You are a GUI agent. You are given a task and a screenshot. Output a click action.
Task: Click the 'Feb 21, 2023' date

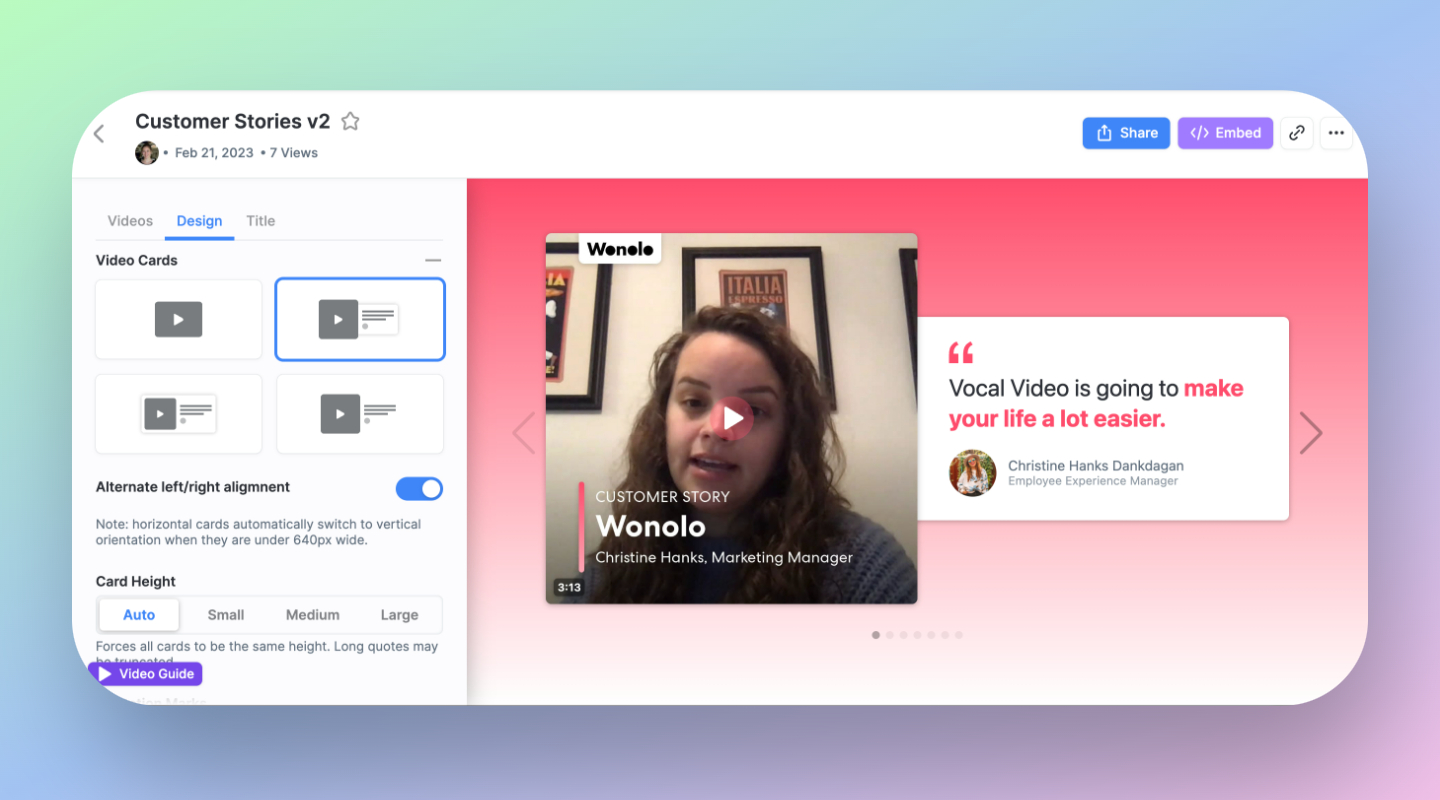coord(214,153)
